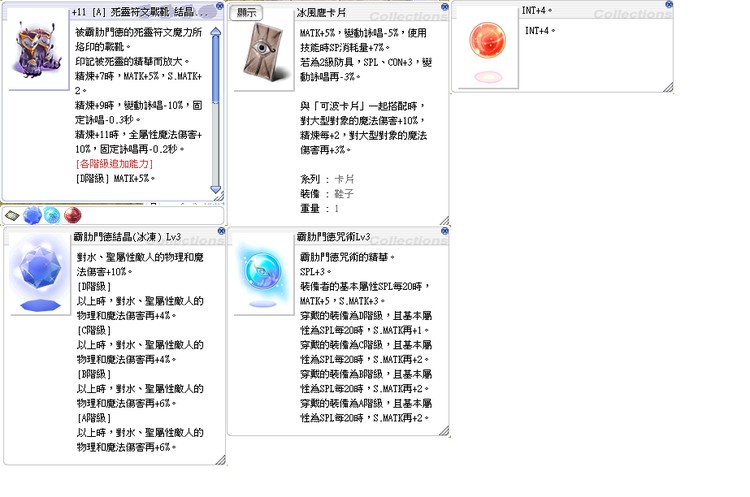Close the 冰風魔卡片 window
Screen dimensions: 750x497
[x=444, y=7]
